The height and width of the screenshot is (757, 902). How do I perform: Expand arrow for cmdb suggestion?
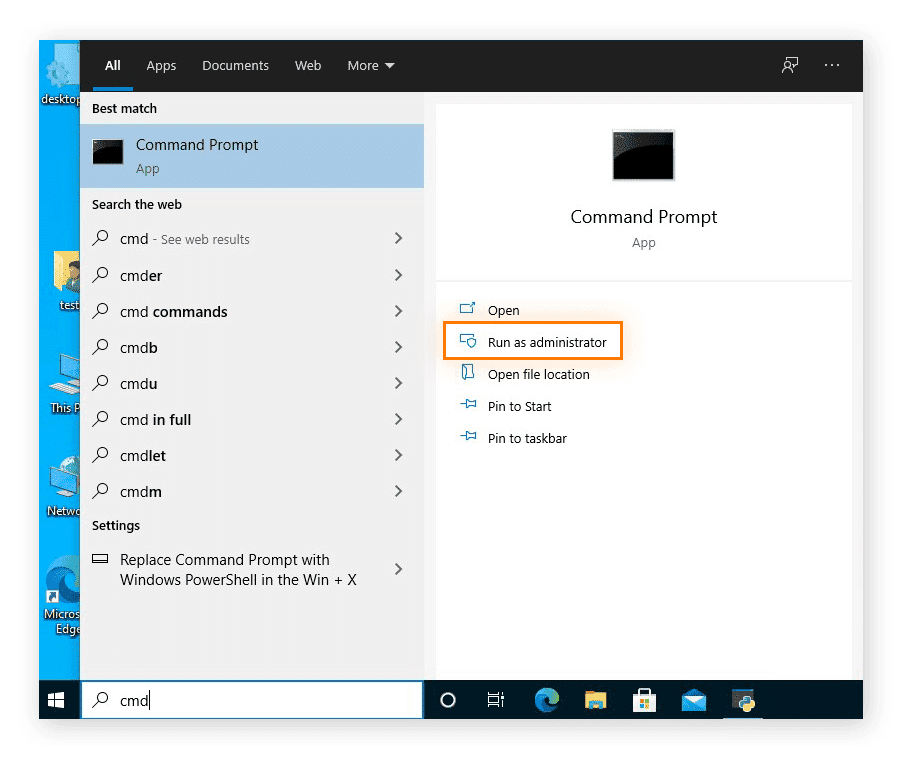tap(398, 347)
